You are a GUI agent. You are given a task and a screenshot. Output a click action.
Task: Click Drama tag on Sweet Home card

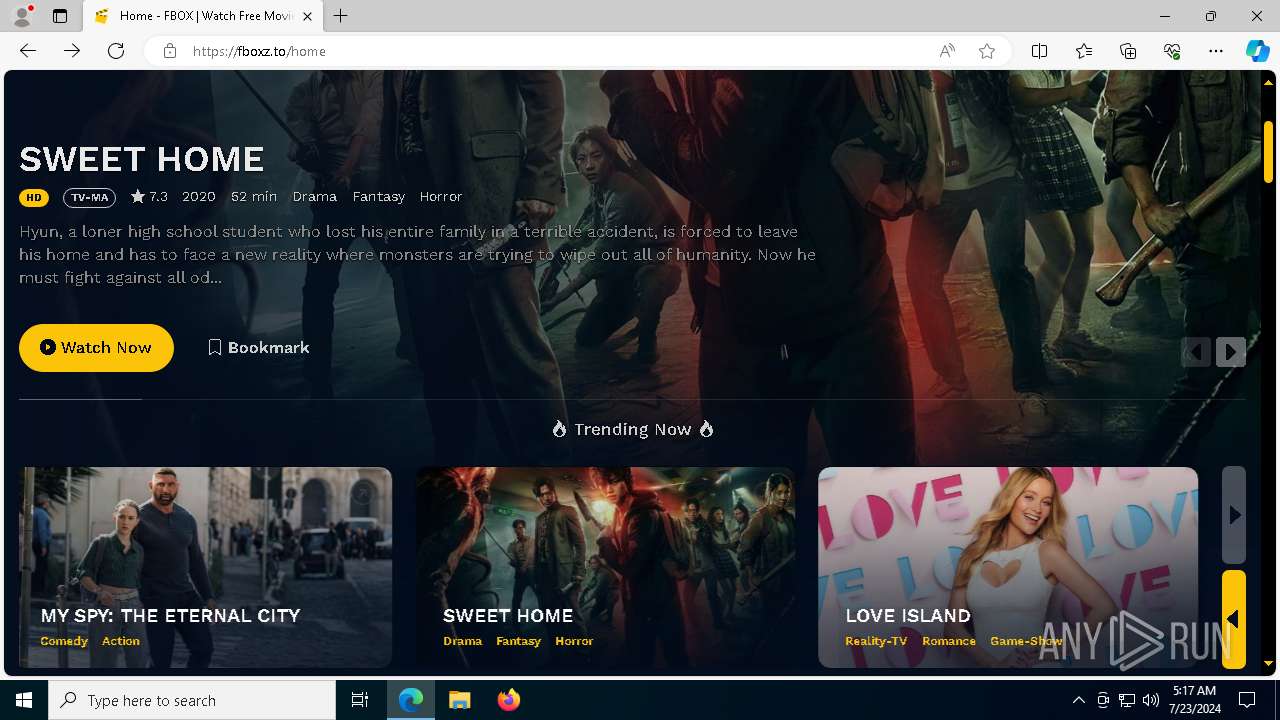pos(462,641)
